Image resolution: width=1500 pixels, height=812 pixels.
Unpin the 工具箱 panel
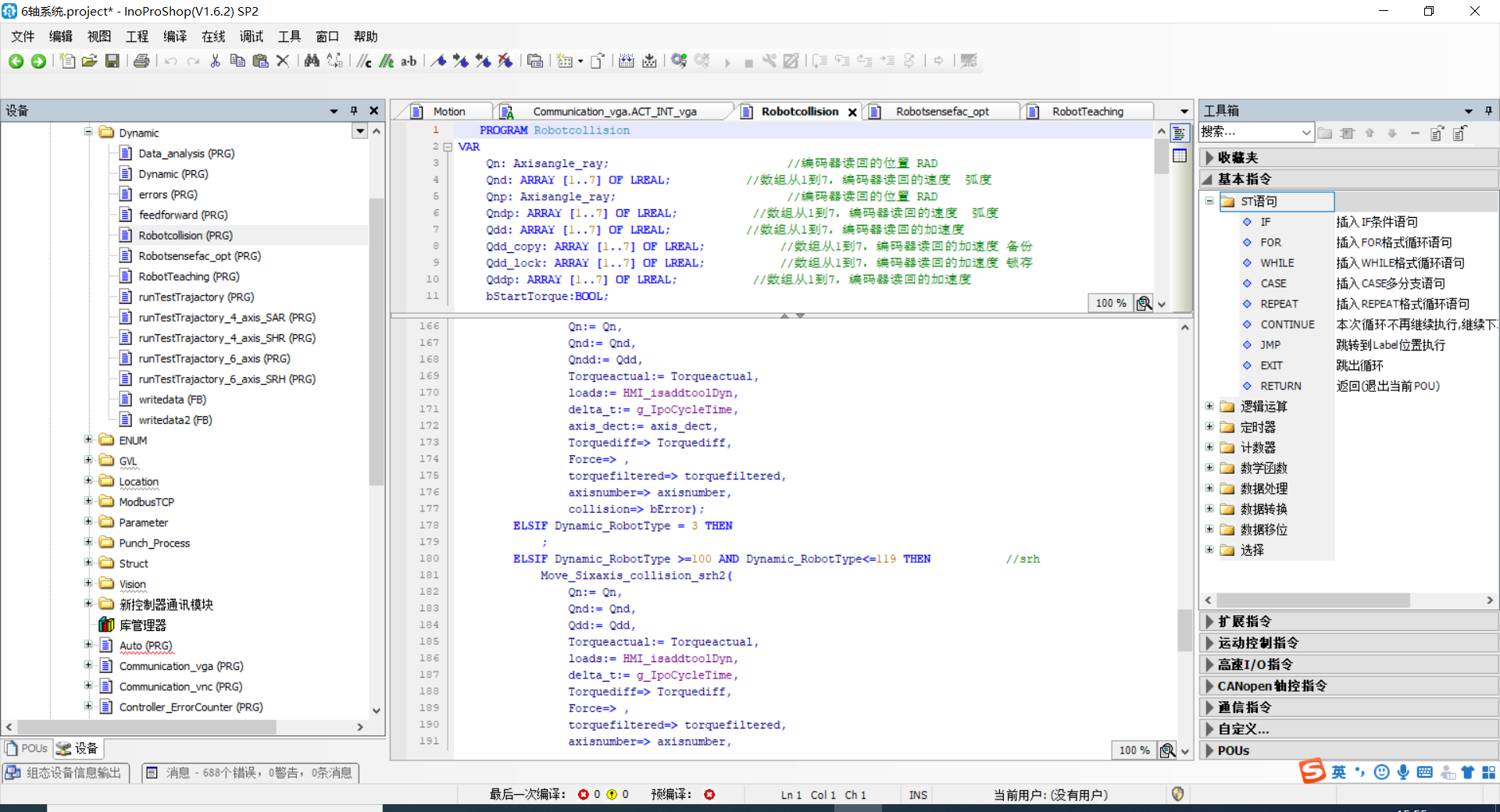pos(1488,110)
